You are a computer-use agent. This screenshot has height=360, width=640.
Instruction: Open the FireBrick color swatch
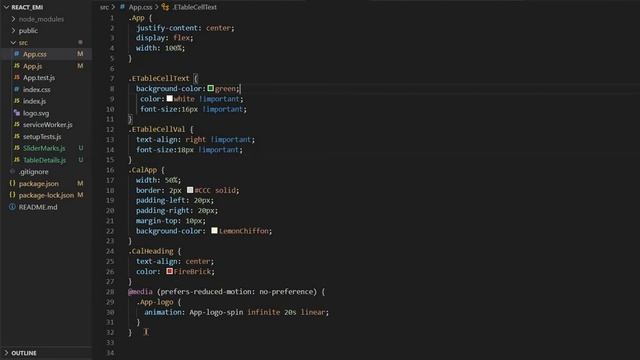pos(169,271)
